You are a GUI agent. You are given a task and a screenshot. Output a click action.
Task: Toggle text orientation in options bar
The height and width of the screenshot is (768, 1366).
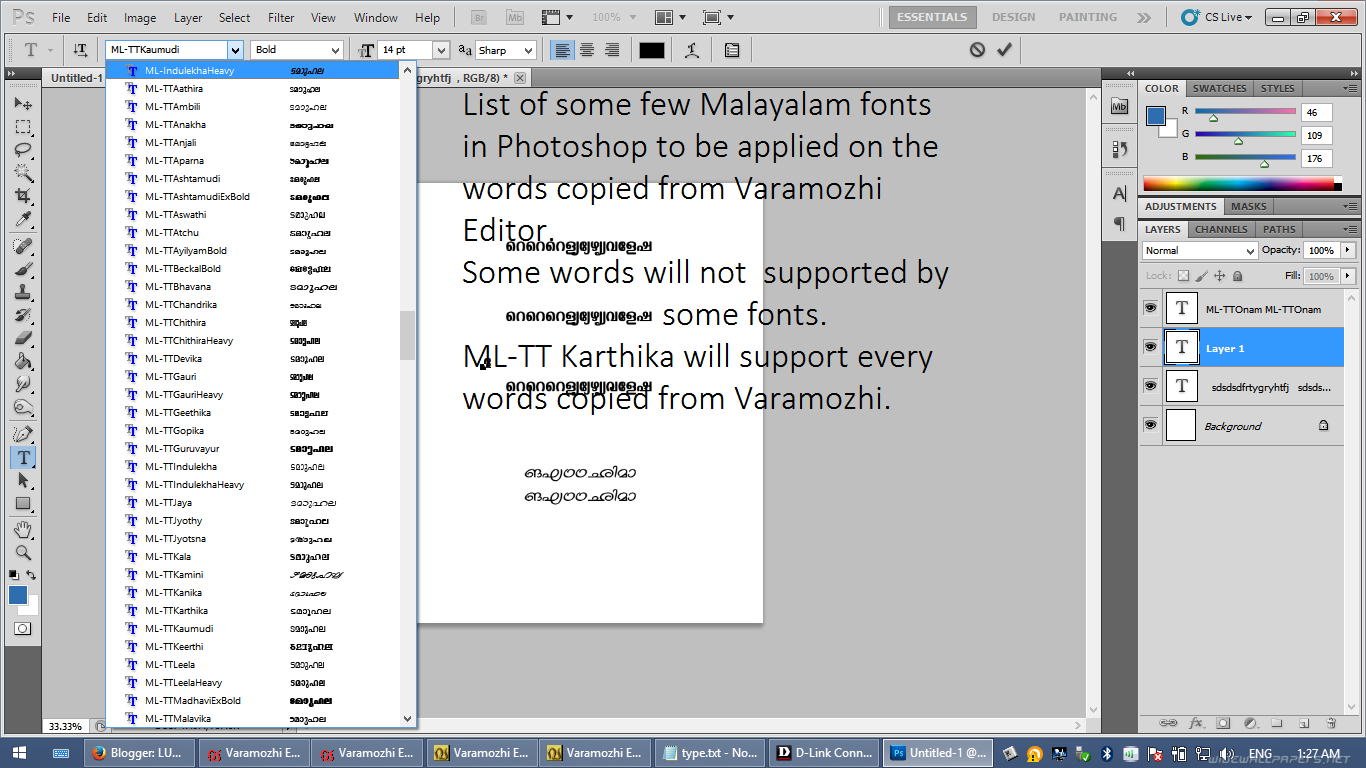point(80,50)
